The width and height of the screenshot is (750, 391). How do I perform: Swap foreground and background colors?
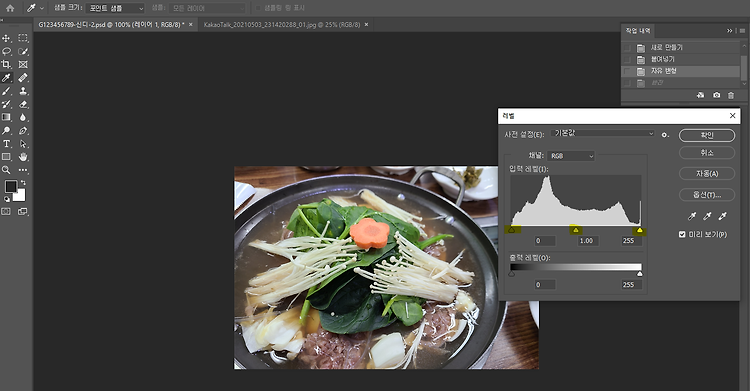pyautogui.click(x=23, y=183)
